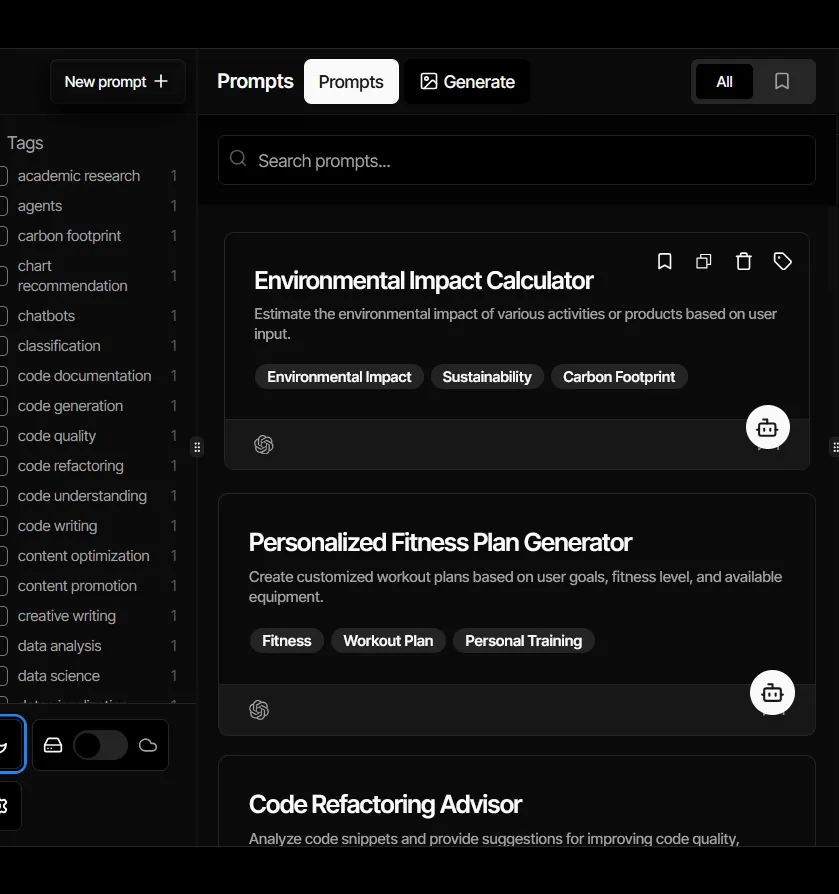
Task: Switch to the Generate tab
Action: click(x=467, y=82)
